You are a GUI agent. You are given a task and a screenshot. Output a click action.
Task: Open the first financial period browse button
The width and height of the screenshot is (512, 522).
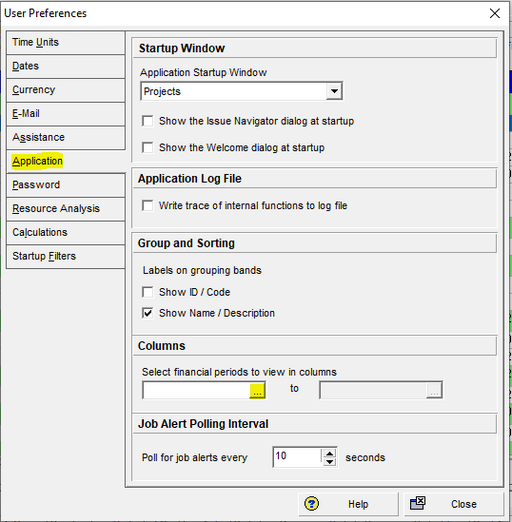click(257, 390)
